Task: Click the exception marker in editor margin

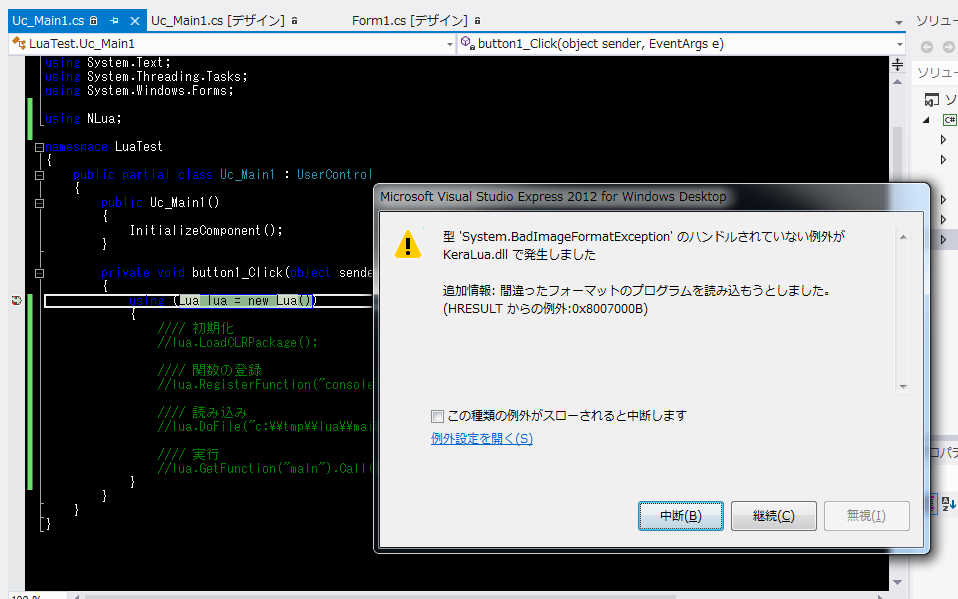Action: 16,301
